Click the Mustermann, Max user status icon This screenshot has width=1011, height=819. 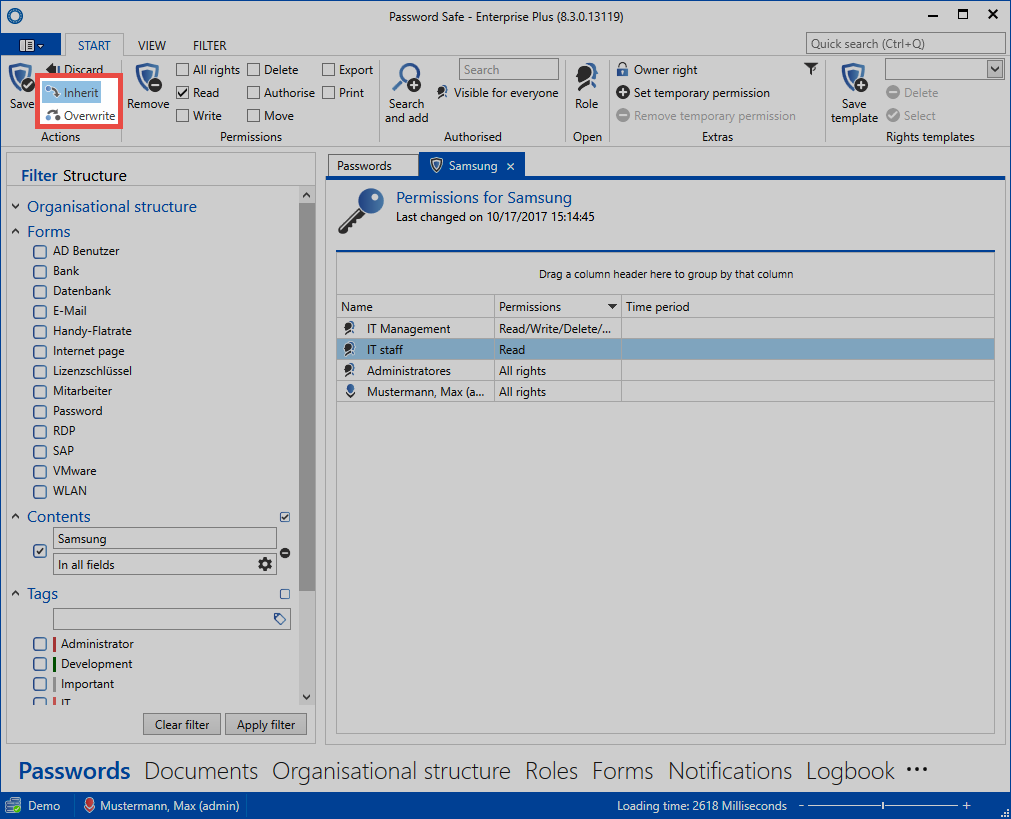click(x=90, y=805)
